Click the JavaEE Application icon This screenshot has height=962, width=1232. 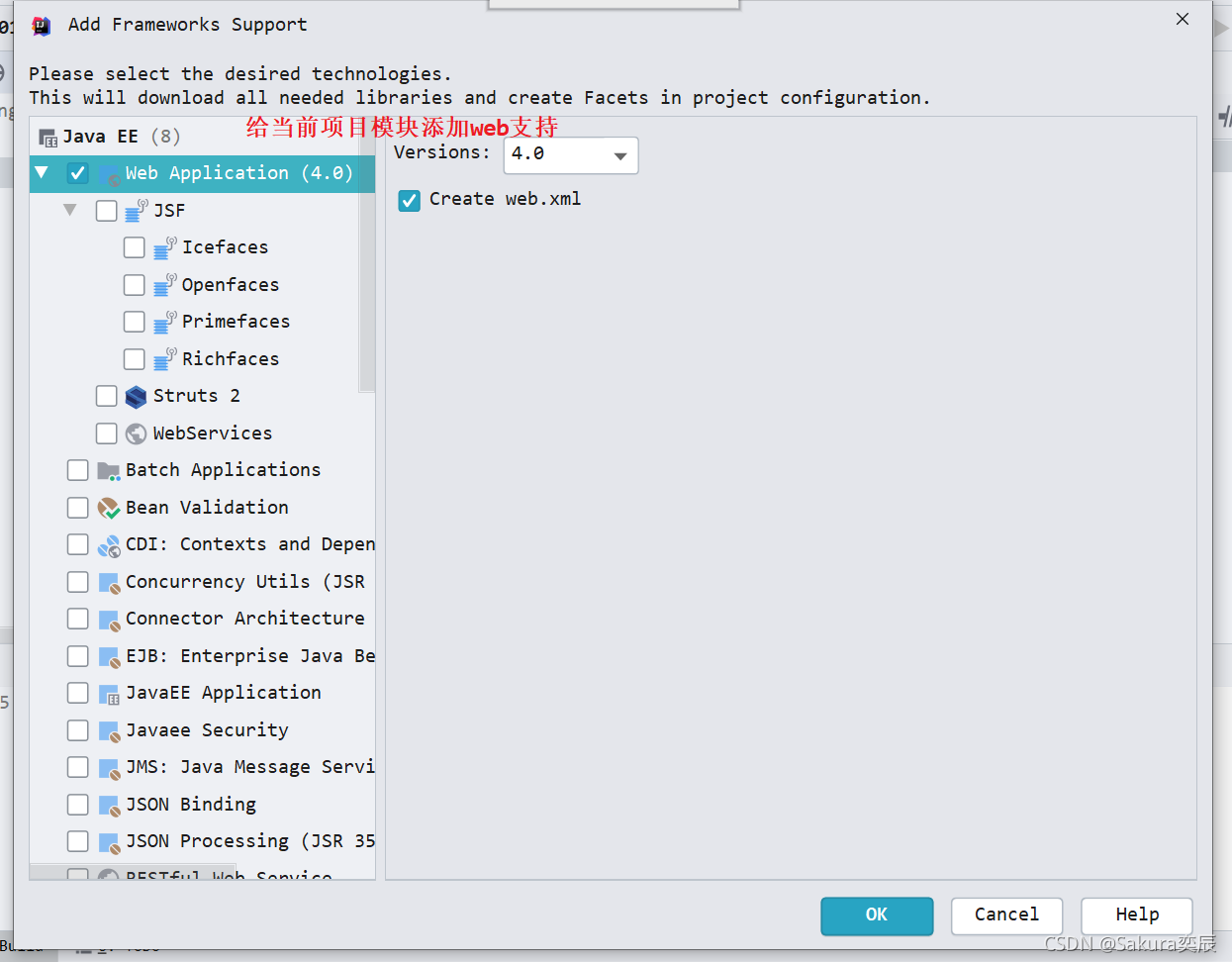pos(109,694)
